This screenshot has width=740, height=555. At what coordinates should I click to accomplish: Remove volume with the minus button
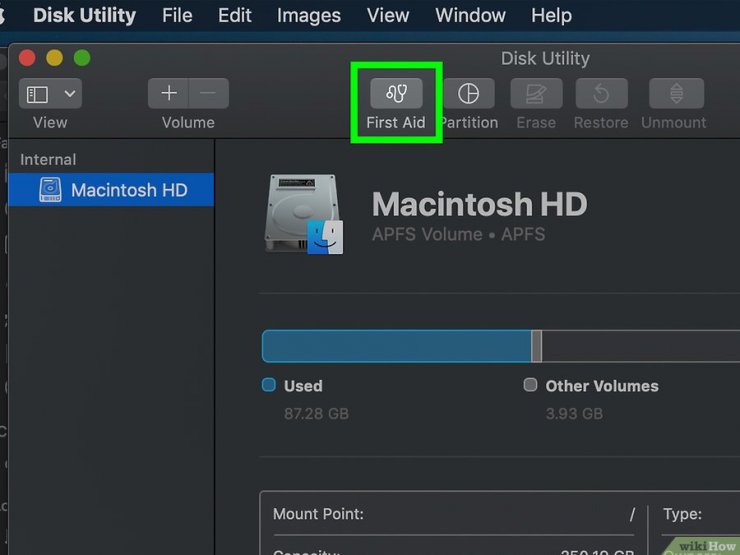209,93
